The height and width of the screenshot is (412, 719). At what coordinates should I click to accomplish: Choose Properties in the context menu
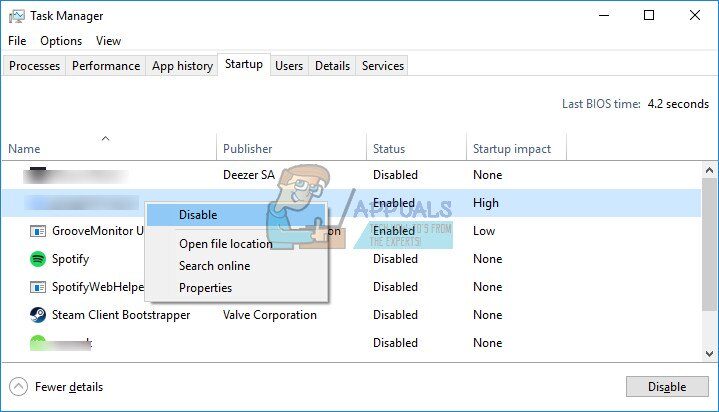click(x=236, y=288)
